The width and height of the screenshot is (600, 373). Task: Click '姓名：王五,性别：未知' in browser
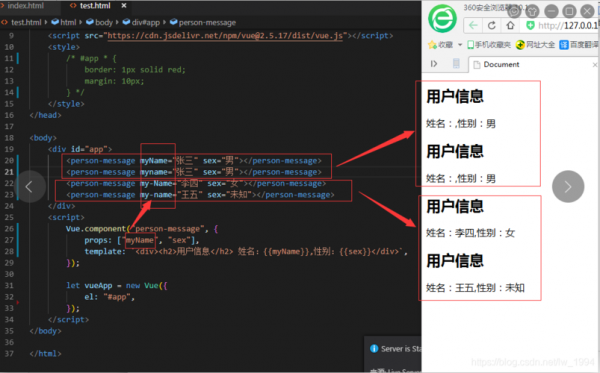pos(475,288)
